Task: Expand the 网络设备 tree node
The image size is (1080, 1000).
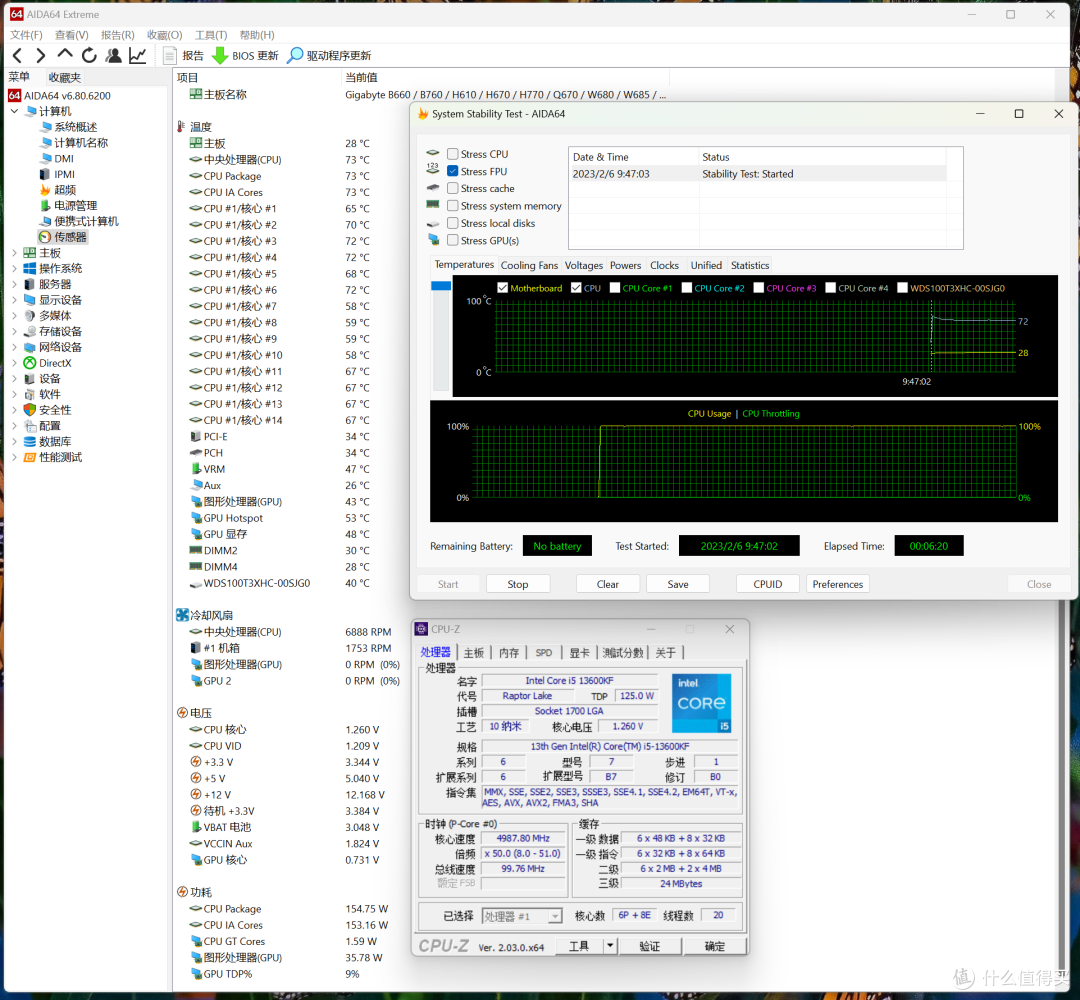Action: click(x=14, y=347)
